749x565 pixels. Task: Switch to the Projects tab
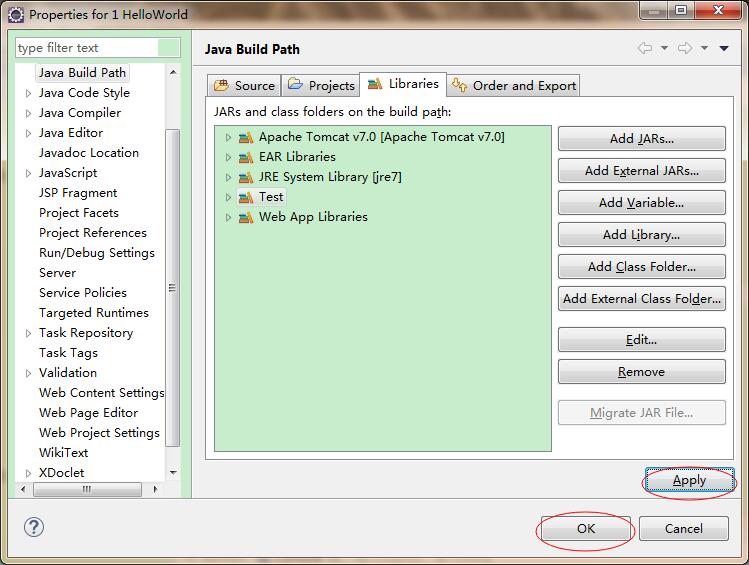(x=321, y=85)
